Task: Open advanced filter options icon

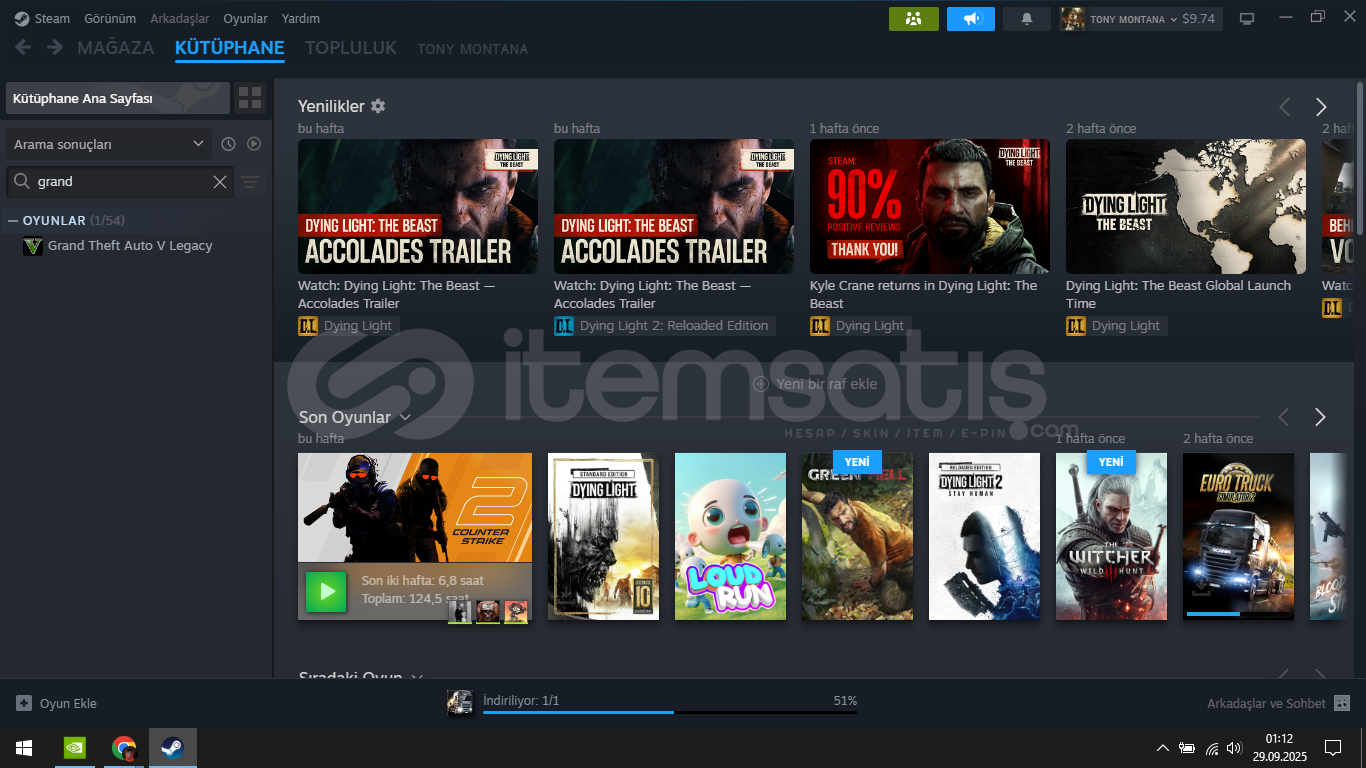Action: [250, 182]
